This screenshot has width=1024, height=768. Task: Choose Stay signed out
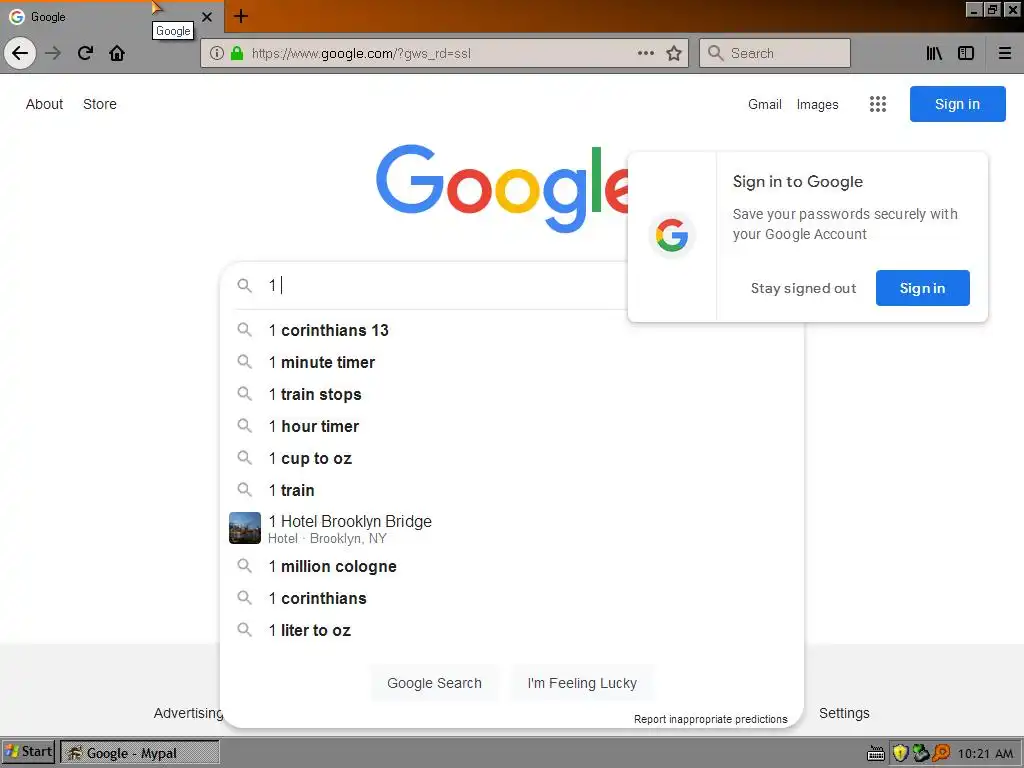[803, 288]
